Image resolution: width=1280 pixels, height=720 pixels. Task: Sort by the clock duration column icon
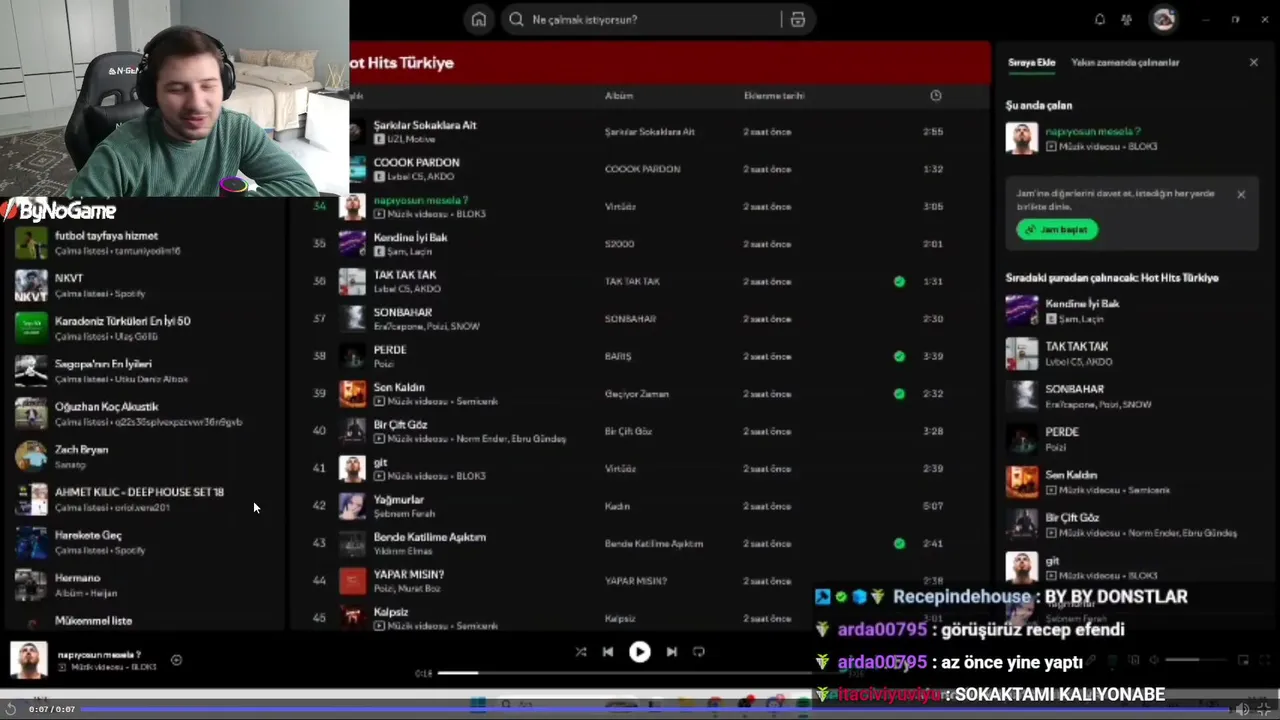tap(936, 96)
